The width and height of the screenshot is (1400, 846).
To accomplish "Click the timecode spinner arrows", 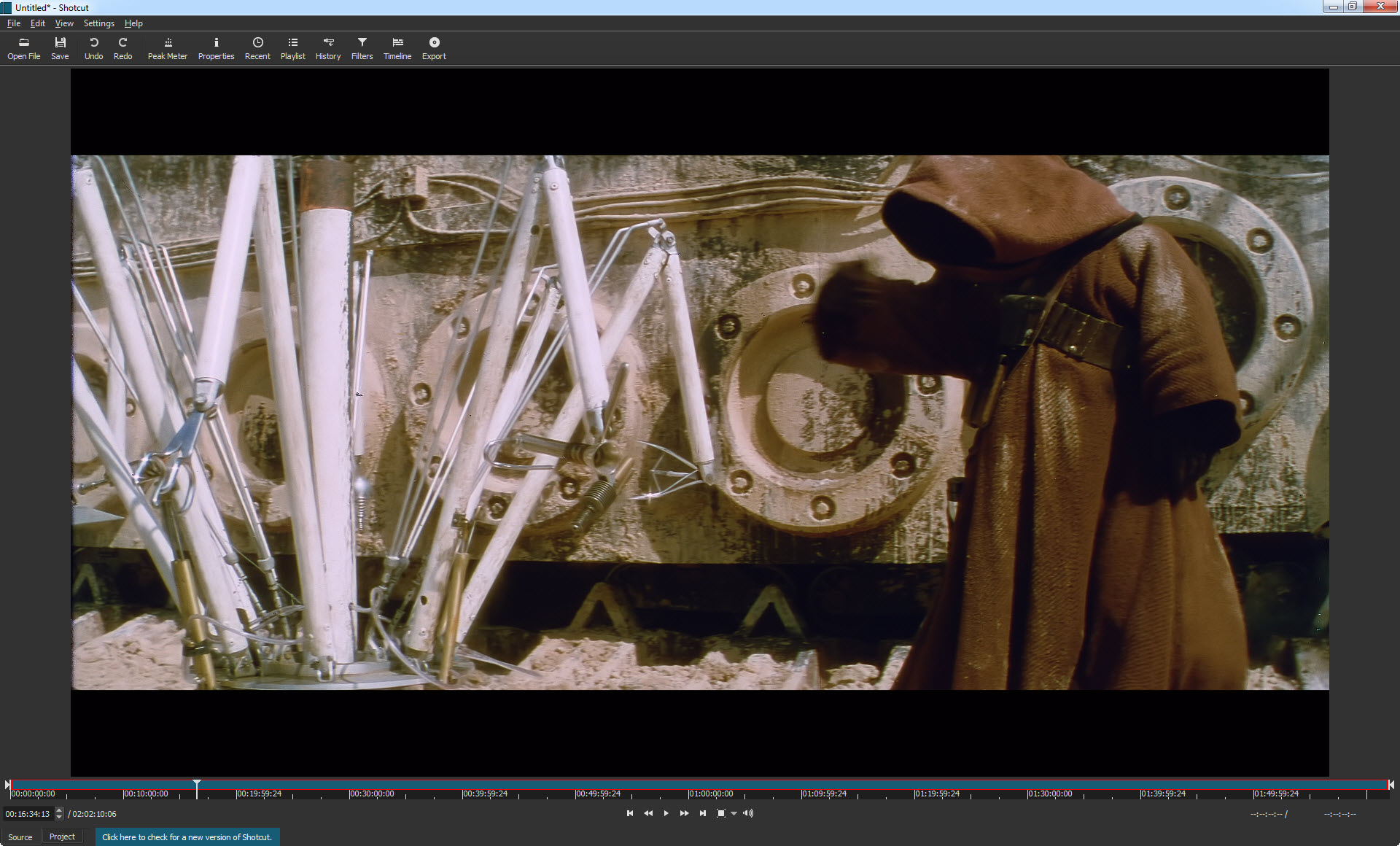I will click(59, 814).
